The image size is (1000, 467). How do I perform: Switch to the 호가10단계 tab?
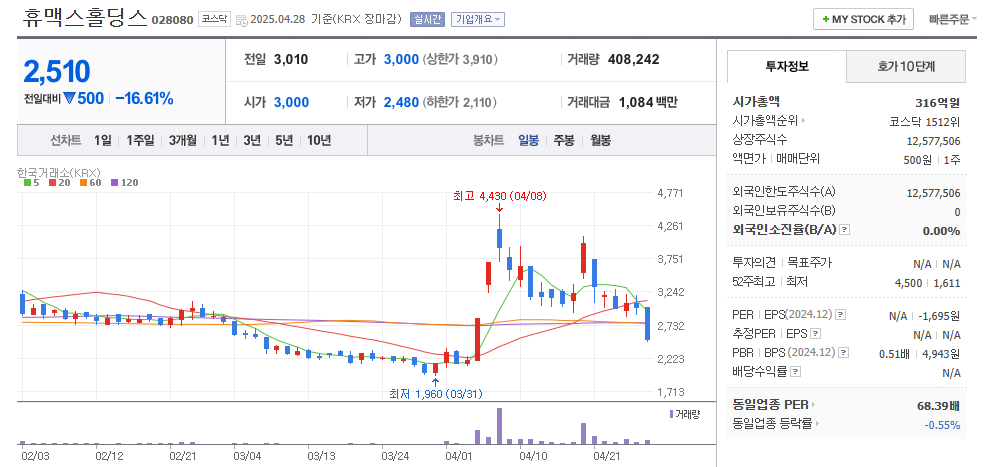(x=906, y=66)
